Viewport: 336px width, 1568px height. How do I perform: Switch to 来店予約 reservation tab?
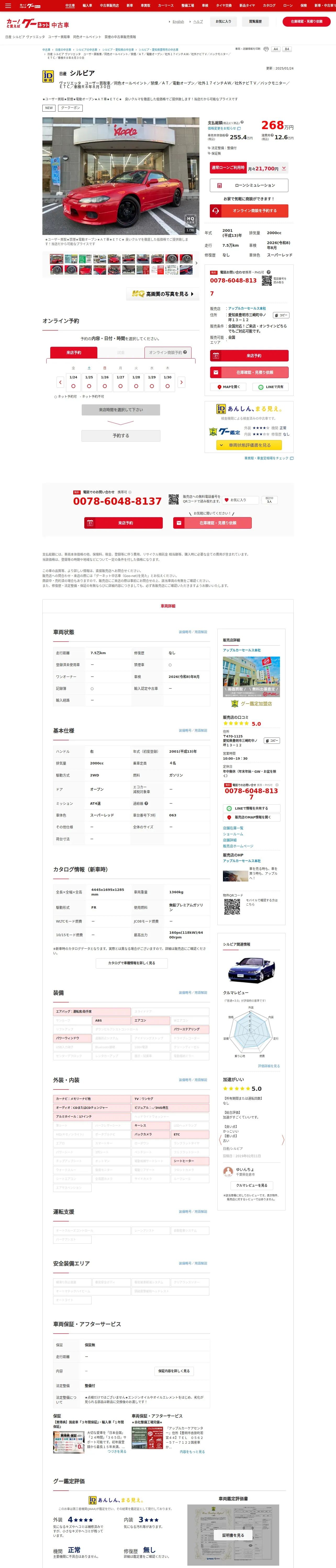point(74,353)
